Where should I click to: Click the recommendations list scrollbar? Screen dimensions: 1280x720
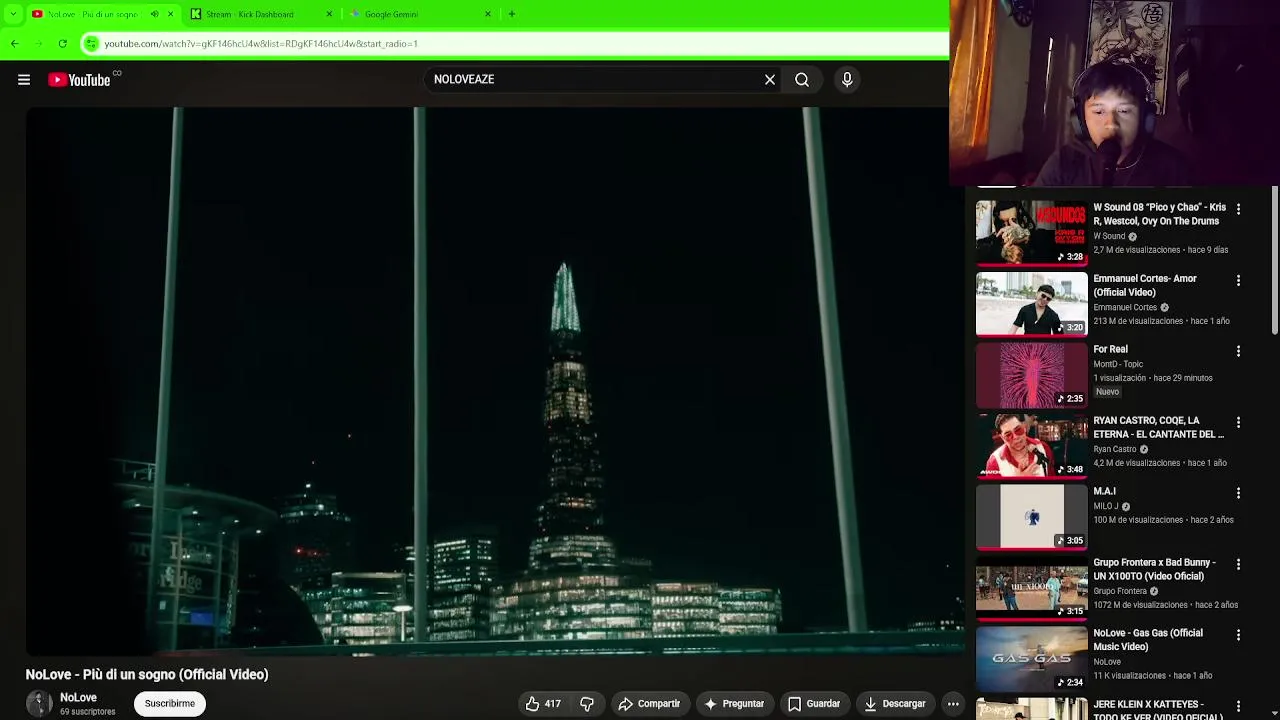pyautogui.click(x=1275, y=261)
